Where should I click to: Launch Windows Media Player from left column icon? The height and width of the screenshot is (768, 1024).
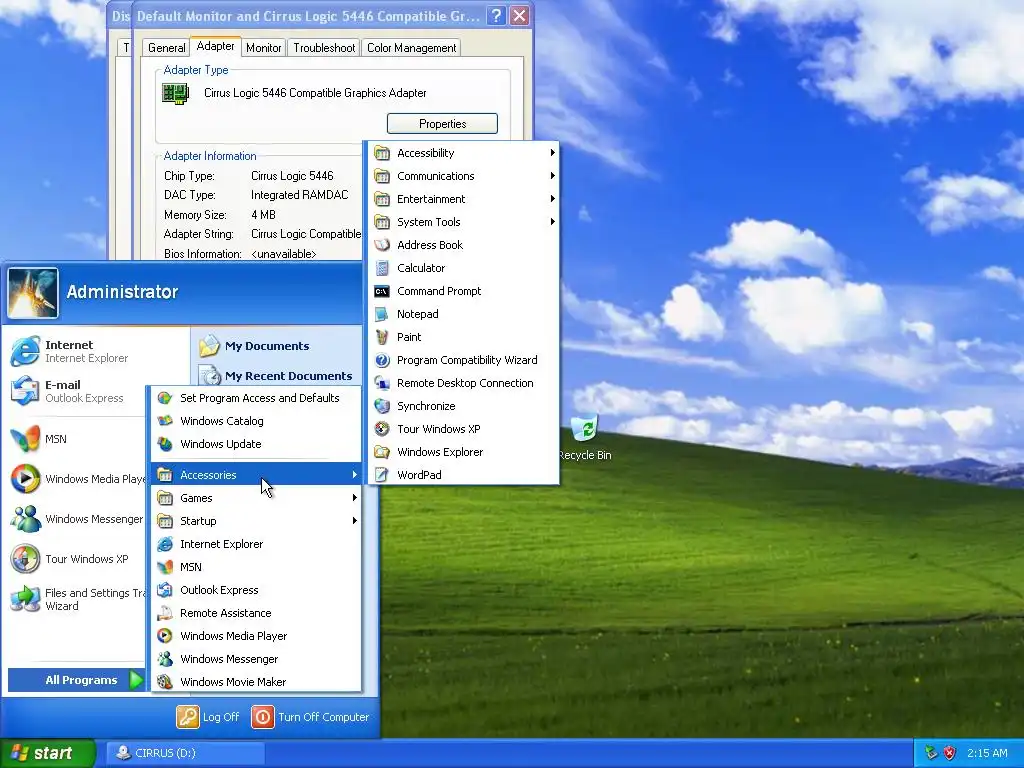coord(25,479)
